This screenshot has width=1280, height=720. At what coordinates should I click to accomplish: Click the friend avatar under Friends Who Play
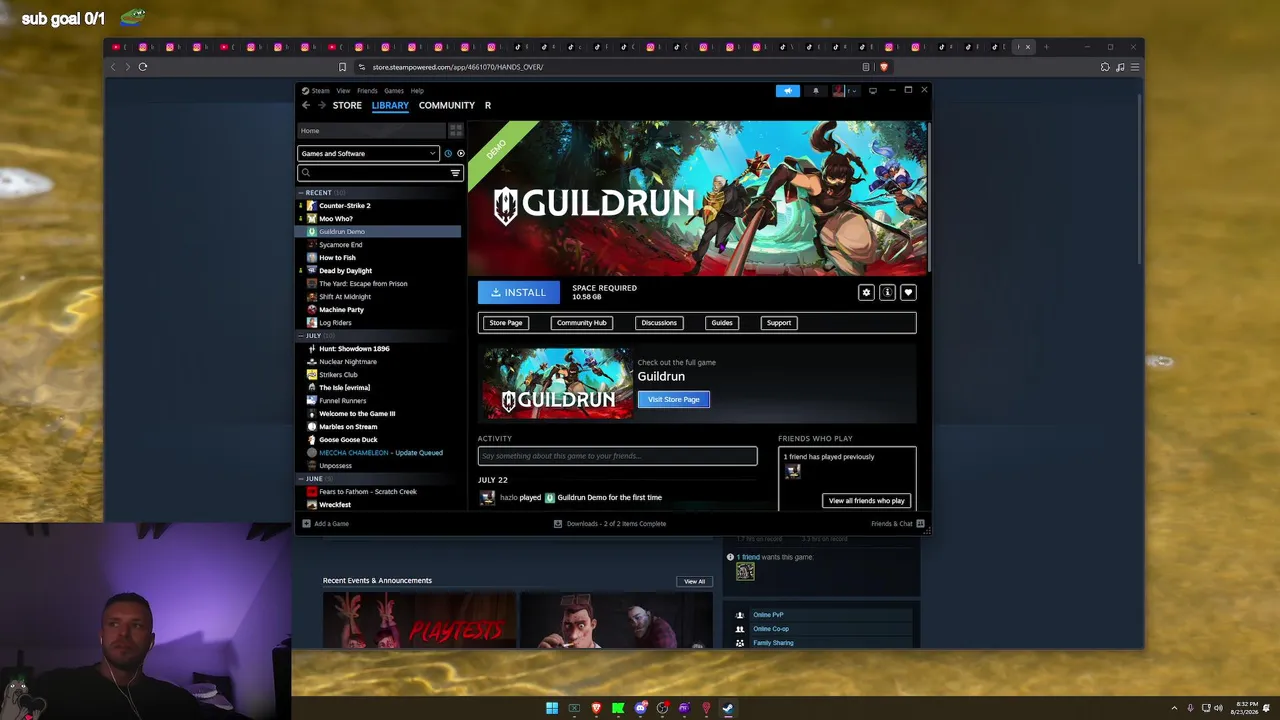click(793, 471)
